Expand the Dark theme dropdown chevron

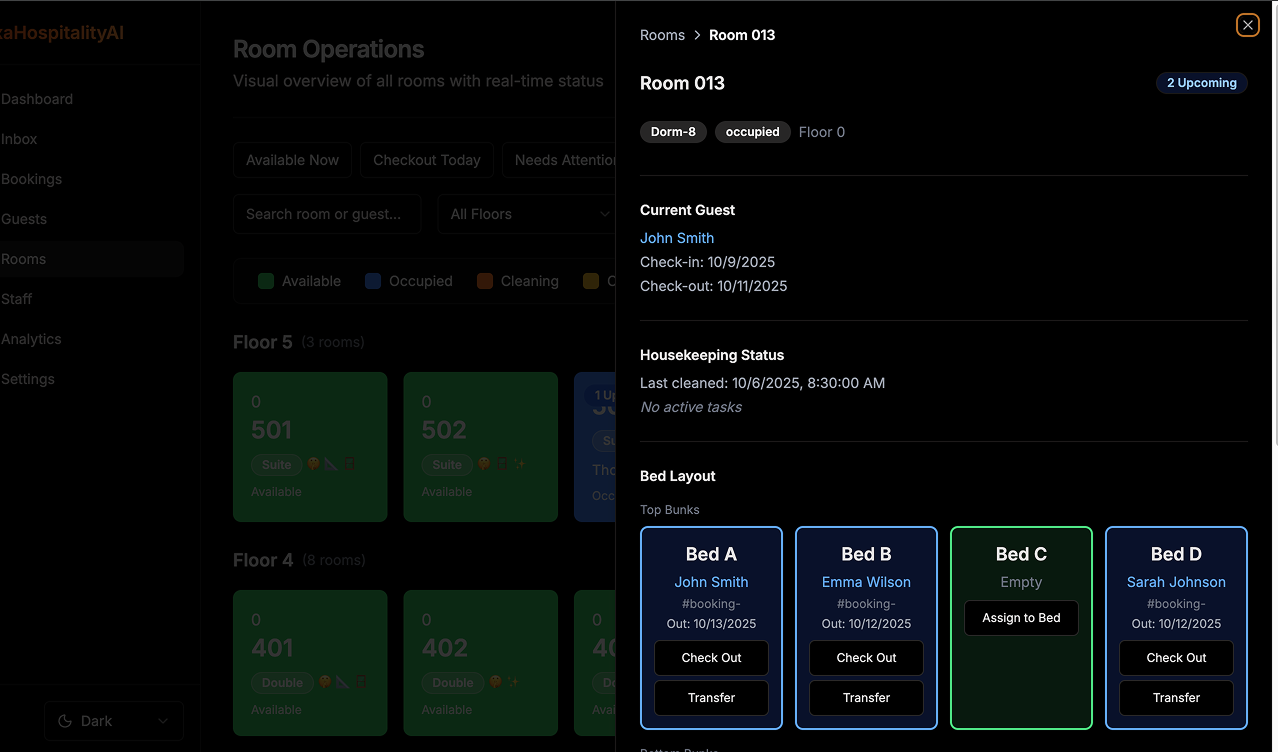tap(164, 721)
